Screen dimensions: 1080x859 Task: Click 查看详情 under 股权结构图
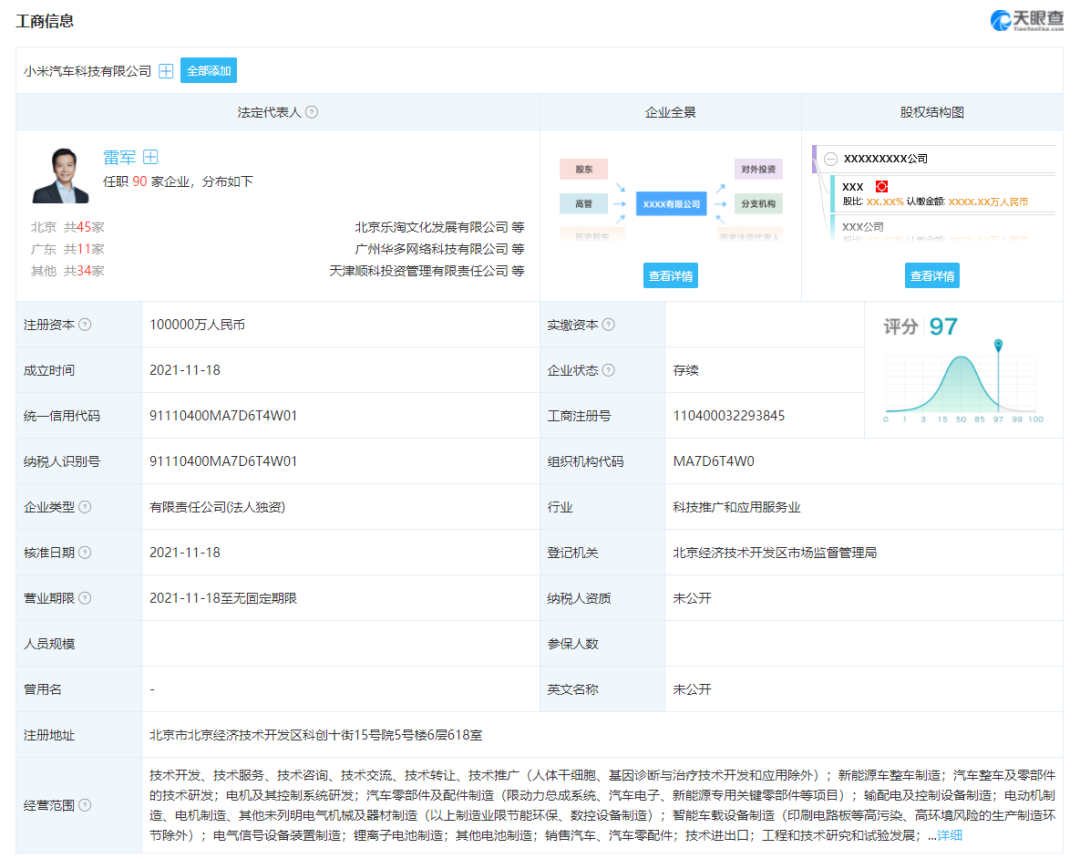pos(932,276)
